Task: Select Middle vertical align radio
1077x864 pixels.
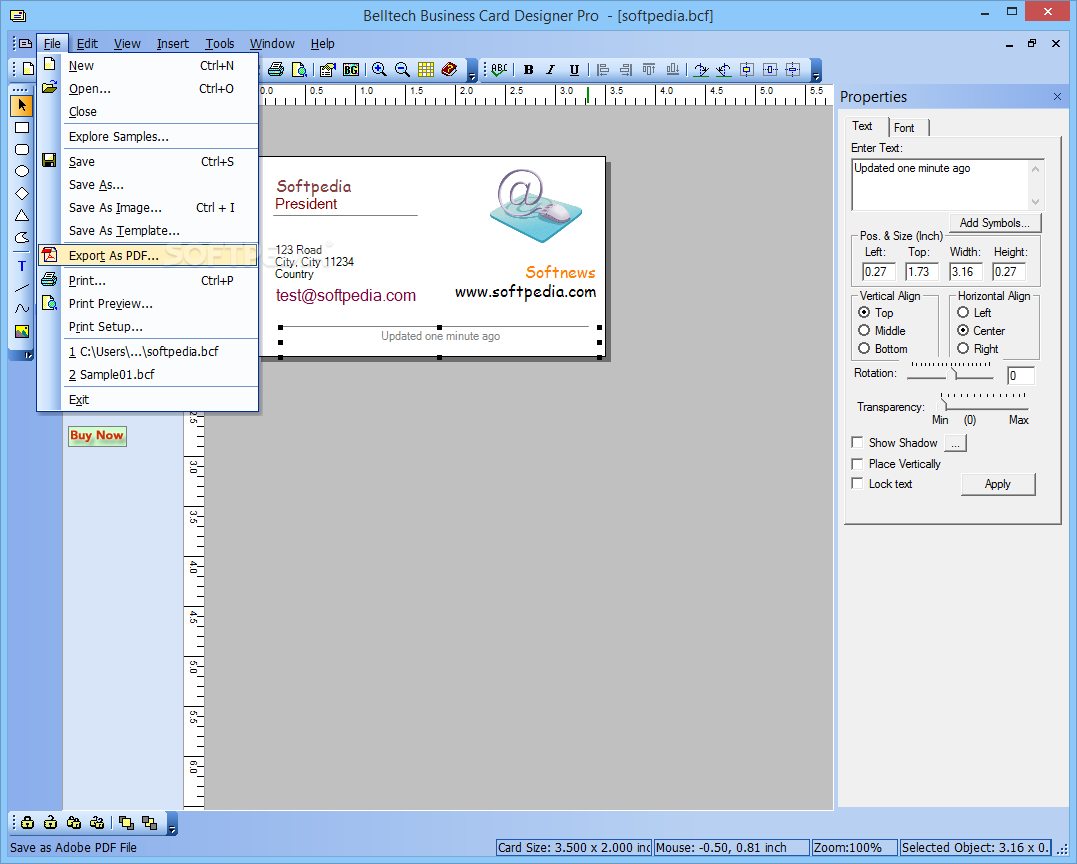Action: tap(864, 330)
